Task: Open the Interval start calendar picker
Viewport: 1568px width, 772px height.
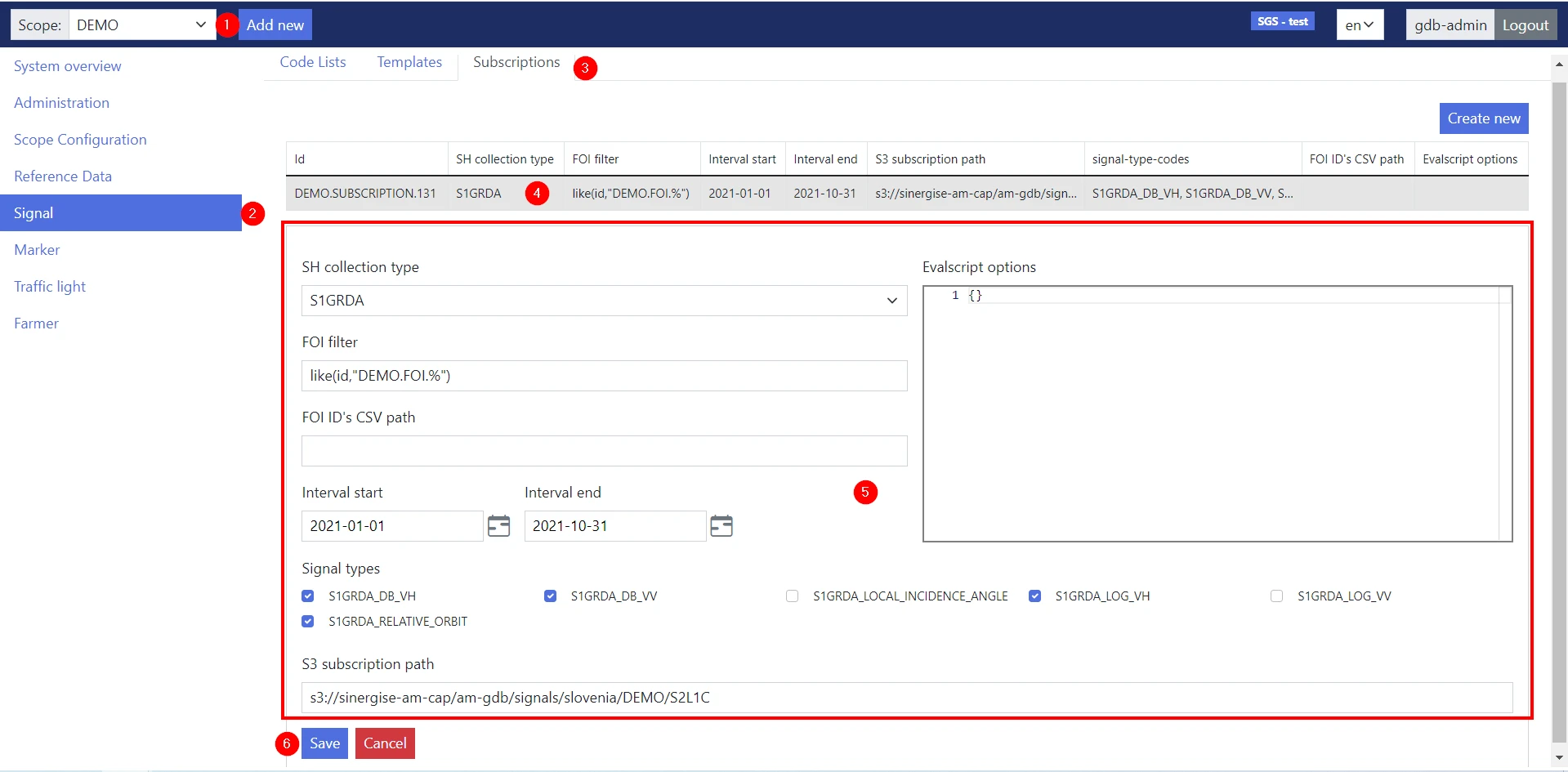Action: [x=498, y=526]
